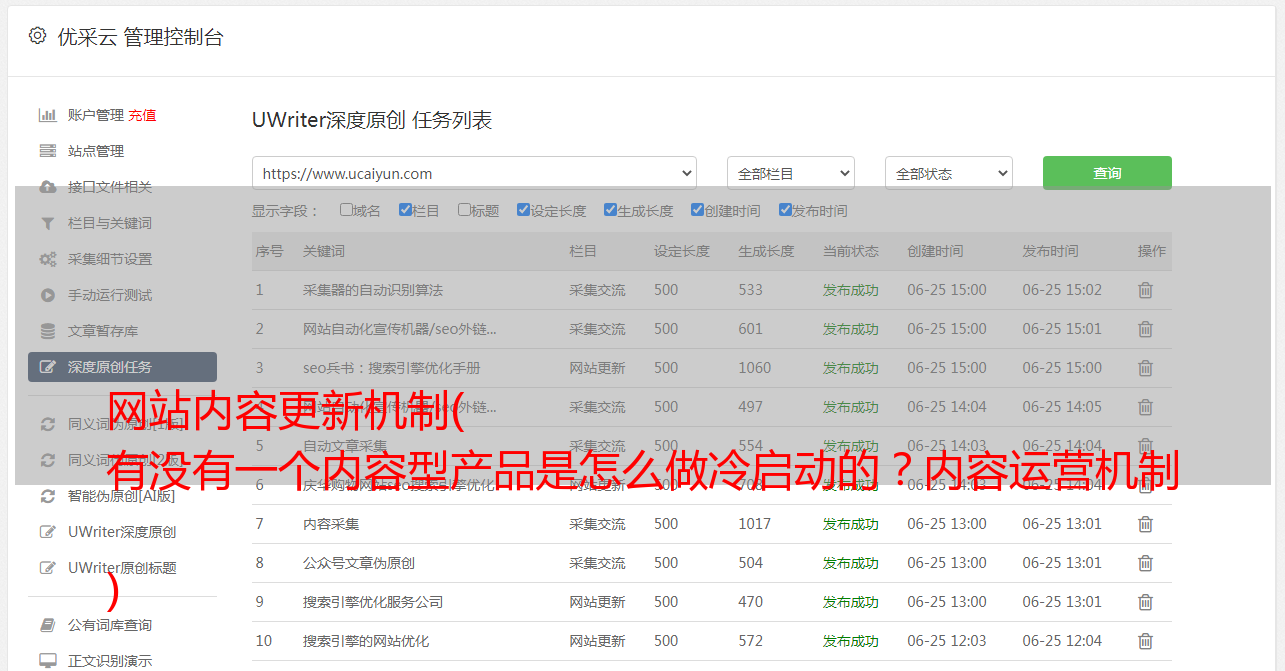1285x671 pixels.
Task: Click keyword 搜索引擎的网站优化
Action: 366,641
